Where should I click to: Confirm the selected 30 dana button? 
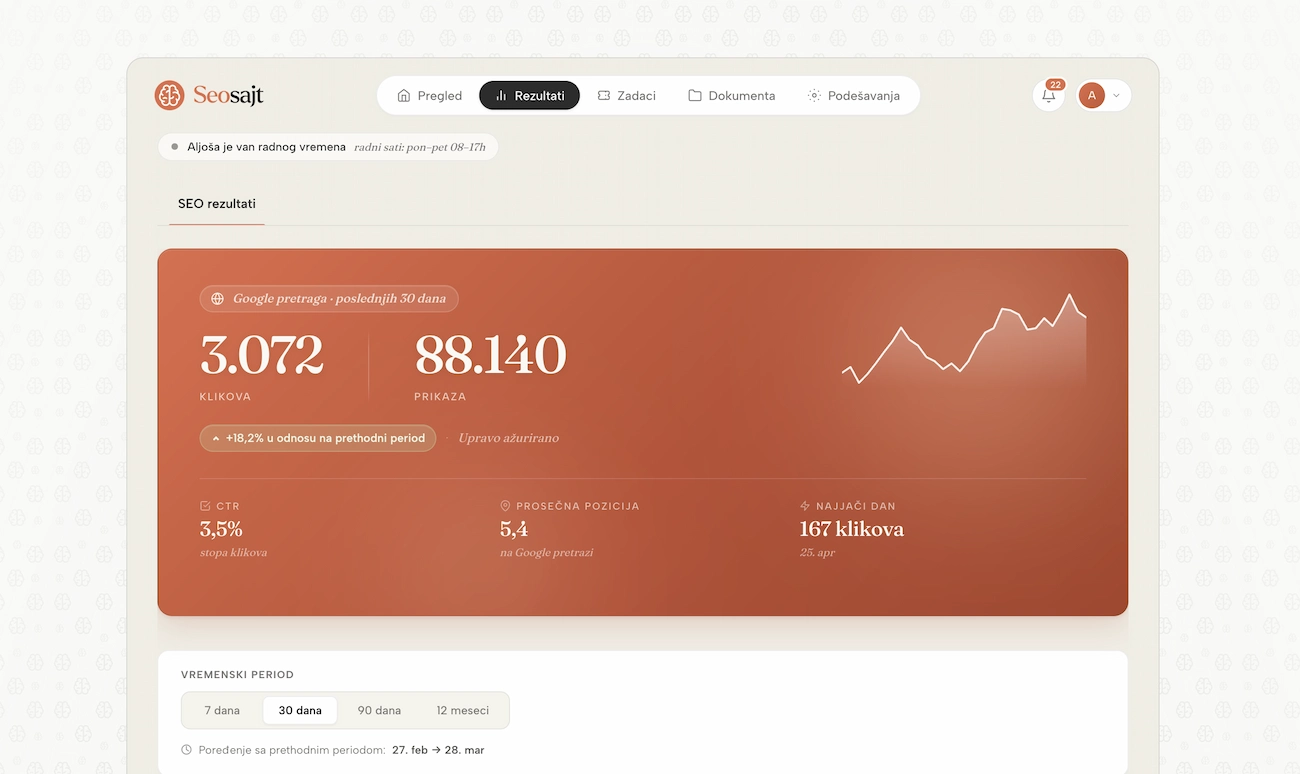coord(300,710)
